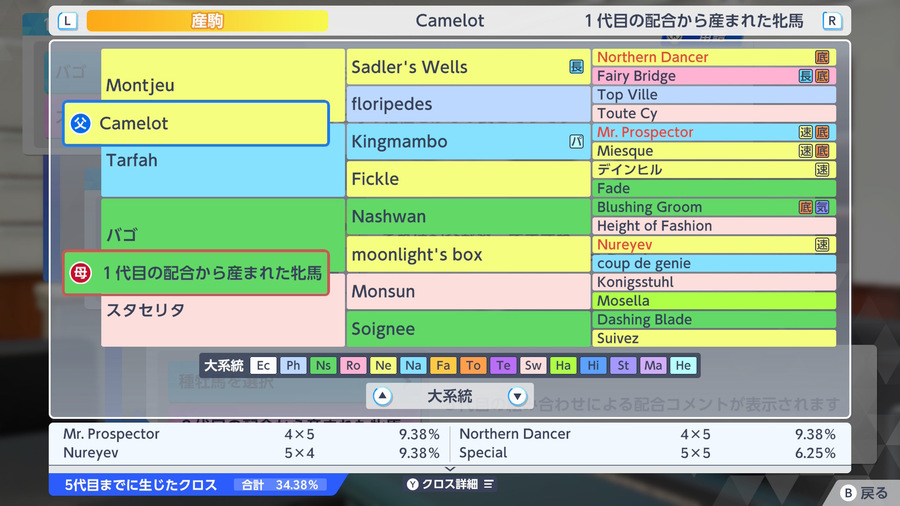Select the To lineage swatch

coord(473,365)
